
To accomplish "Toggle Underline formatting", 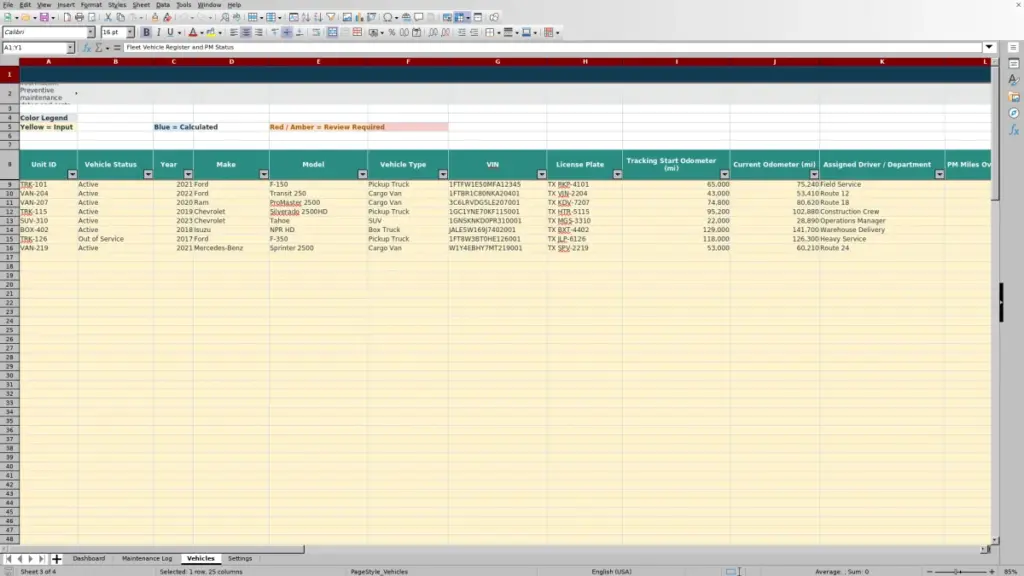I will 170,32.
